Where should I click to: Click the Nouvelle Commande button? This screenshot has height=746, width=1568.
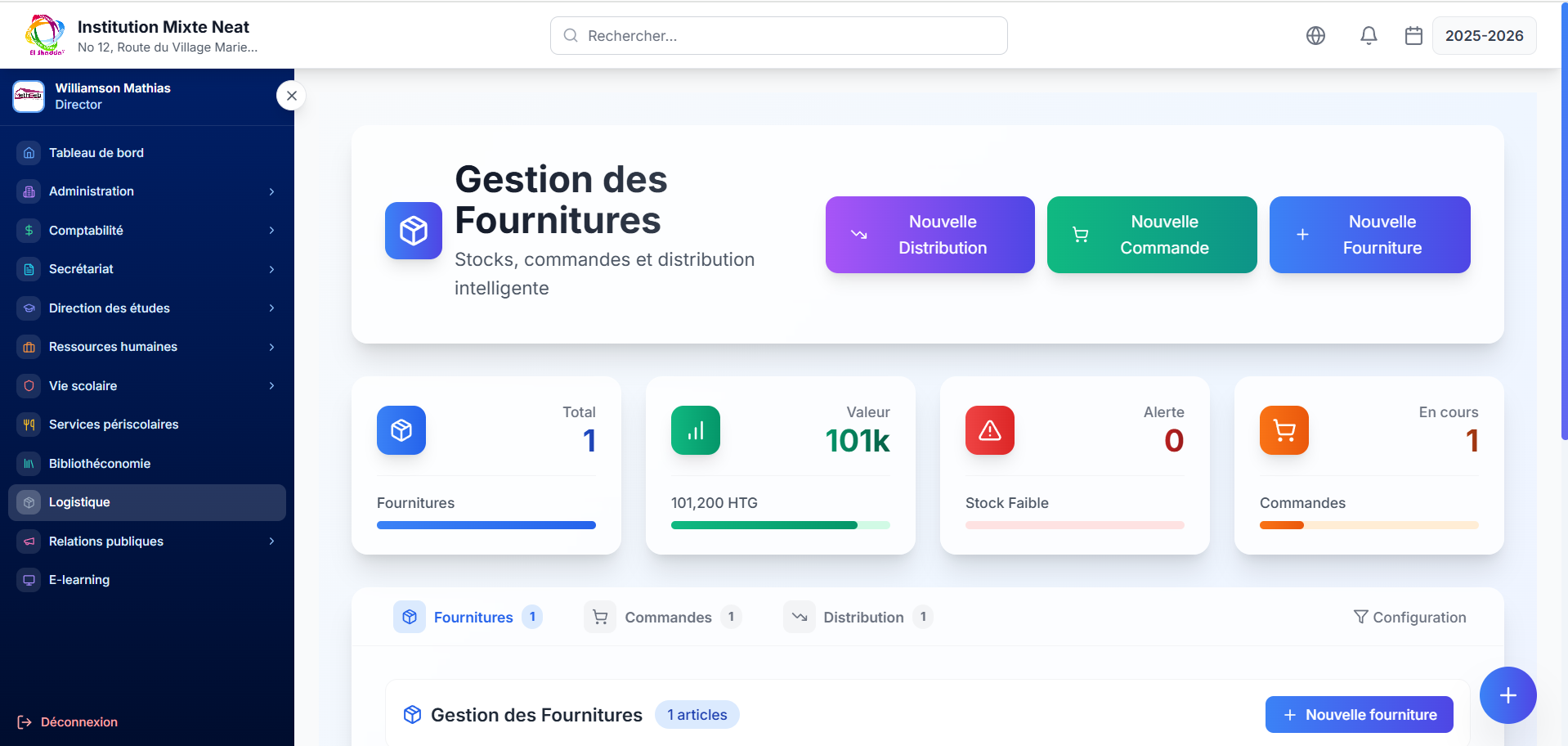pyautogui.click(x=1152, y=235)
